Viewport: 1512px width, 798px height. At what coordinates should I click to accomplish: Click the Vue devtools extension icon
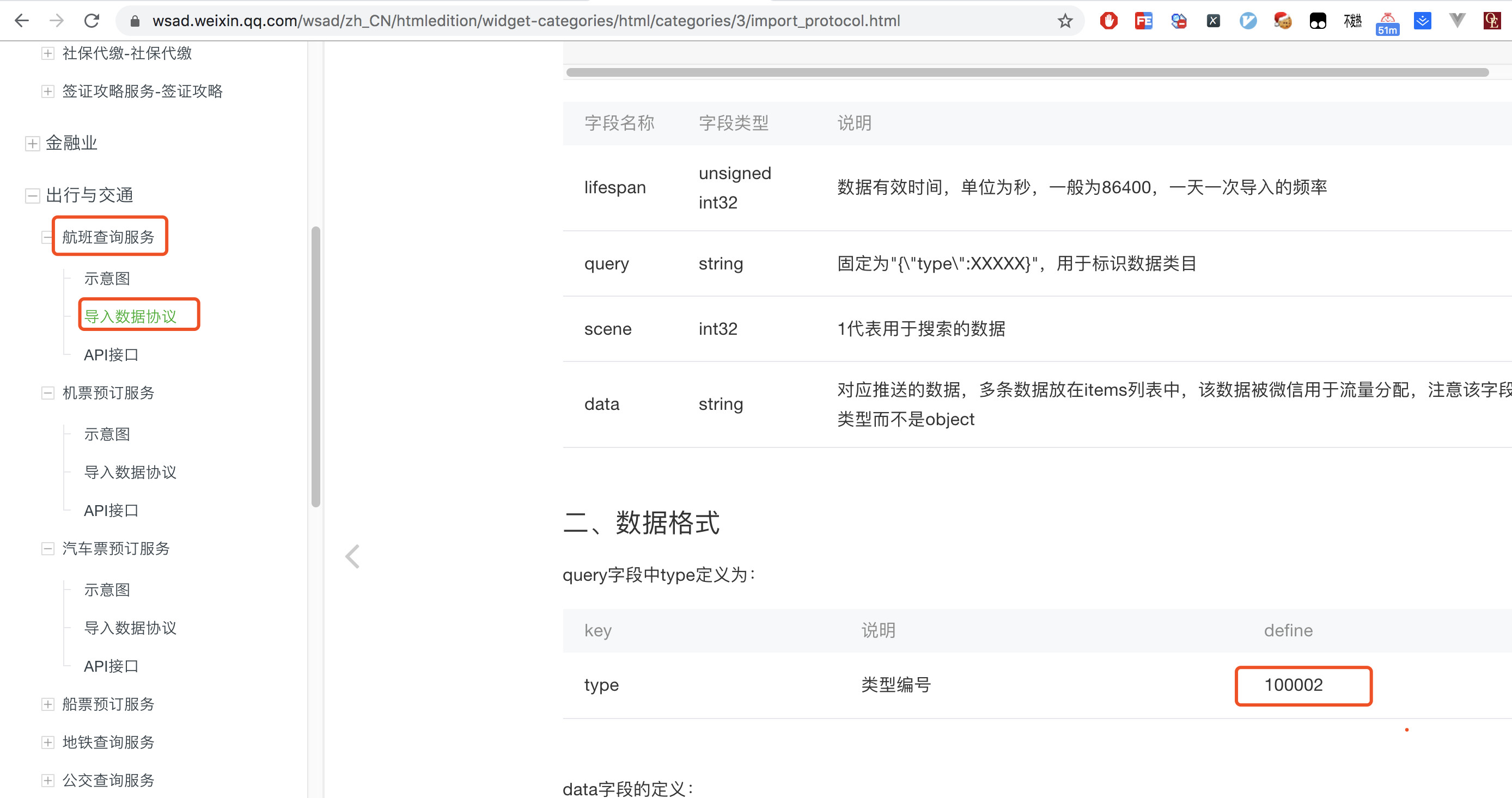point(1457,21)
